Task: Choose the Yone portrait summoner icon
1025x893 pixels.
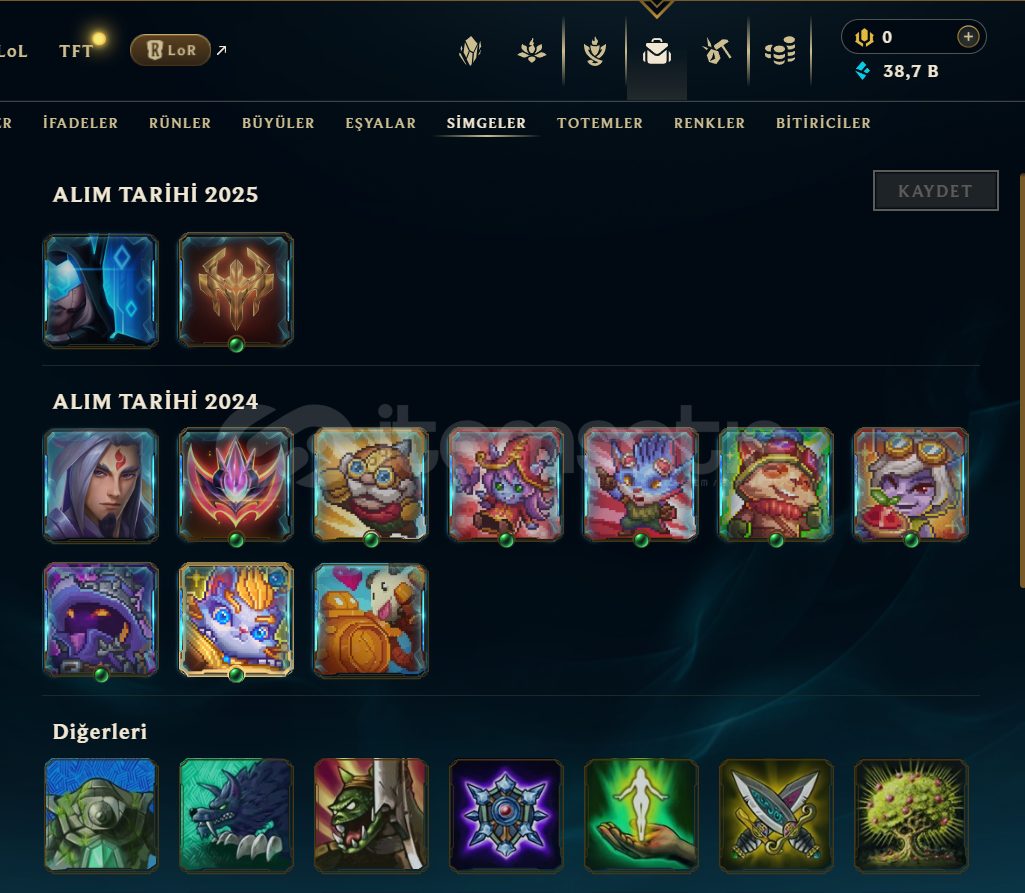Action: [x=101, y=484]
